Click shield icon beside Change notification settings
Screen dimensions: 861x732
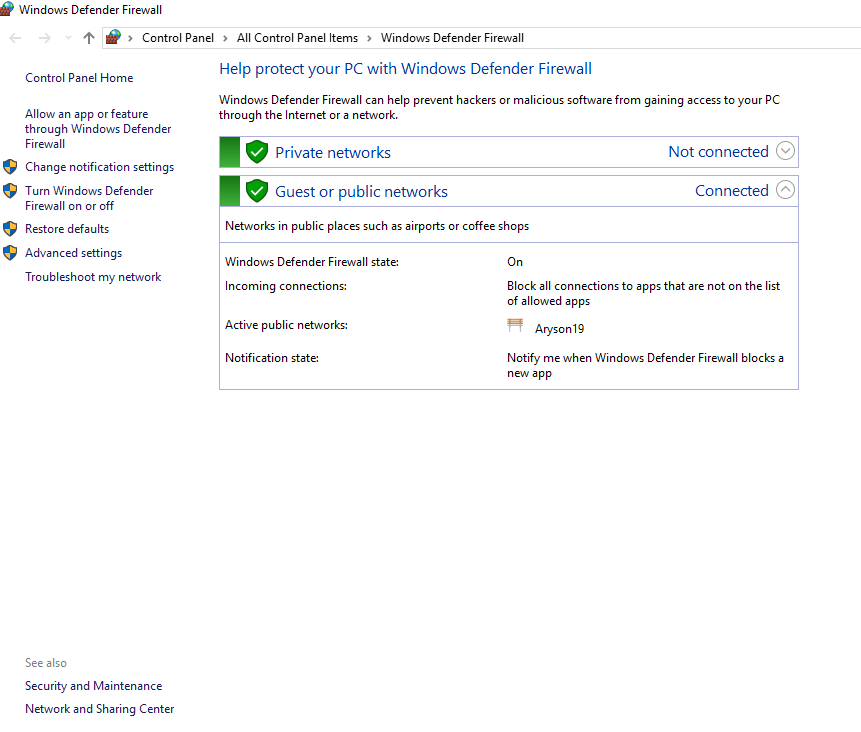click(x=10, y=166)
